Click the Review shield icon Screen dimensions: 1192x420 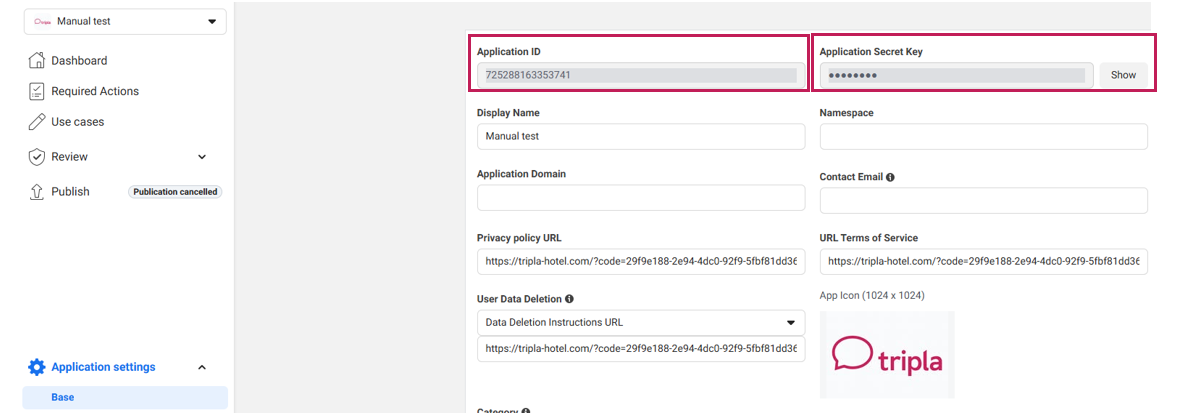click(x=37, y=157)
